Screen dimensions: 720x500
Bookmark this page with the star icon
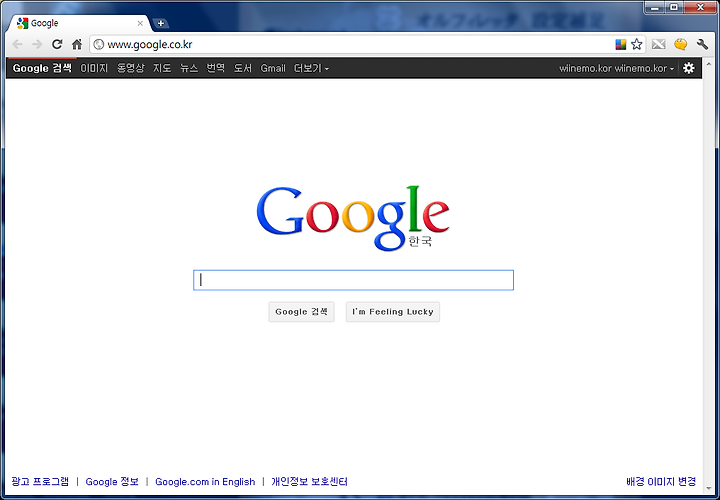tap(636, 44)
